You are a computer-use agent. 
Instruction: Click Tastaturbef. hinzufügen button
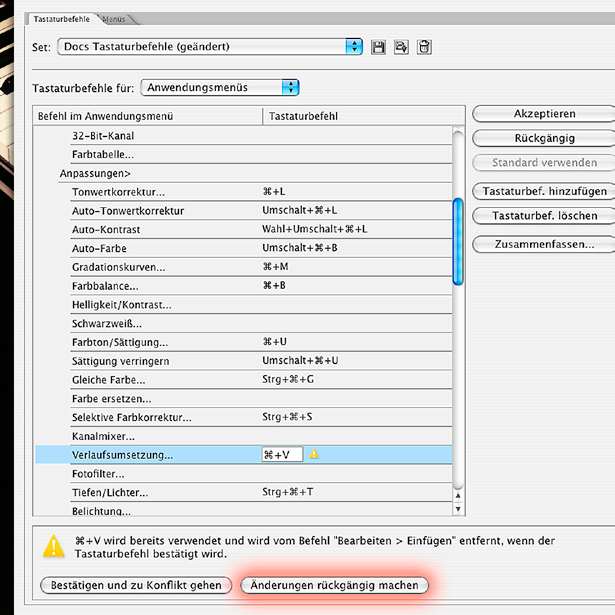(x=544, y=191)
